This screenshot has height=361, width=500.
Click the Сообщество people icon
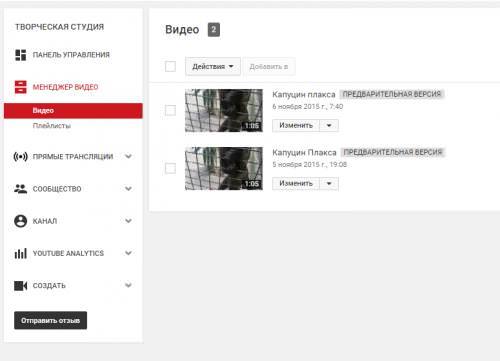pyautogui.click(x=20, y=189)
